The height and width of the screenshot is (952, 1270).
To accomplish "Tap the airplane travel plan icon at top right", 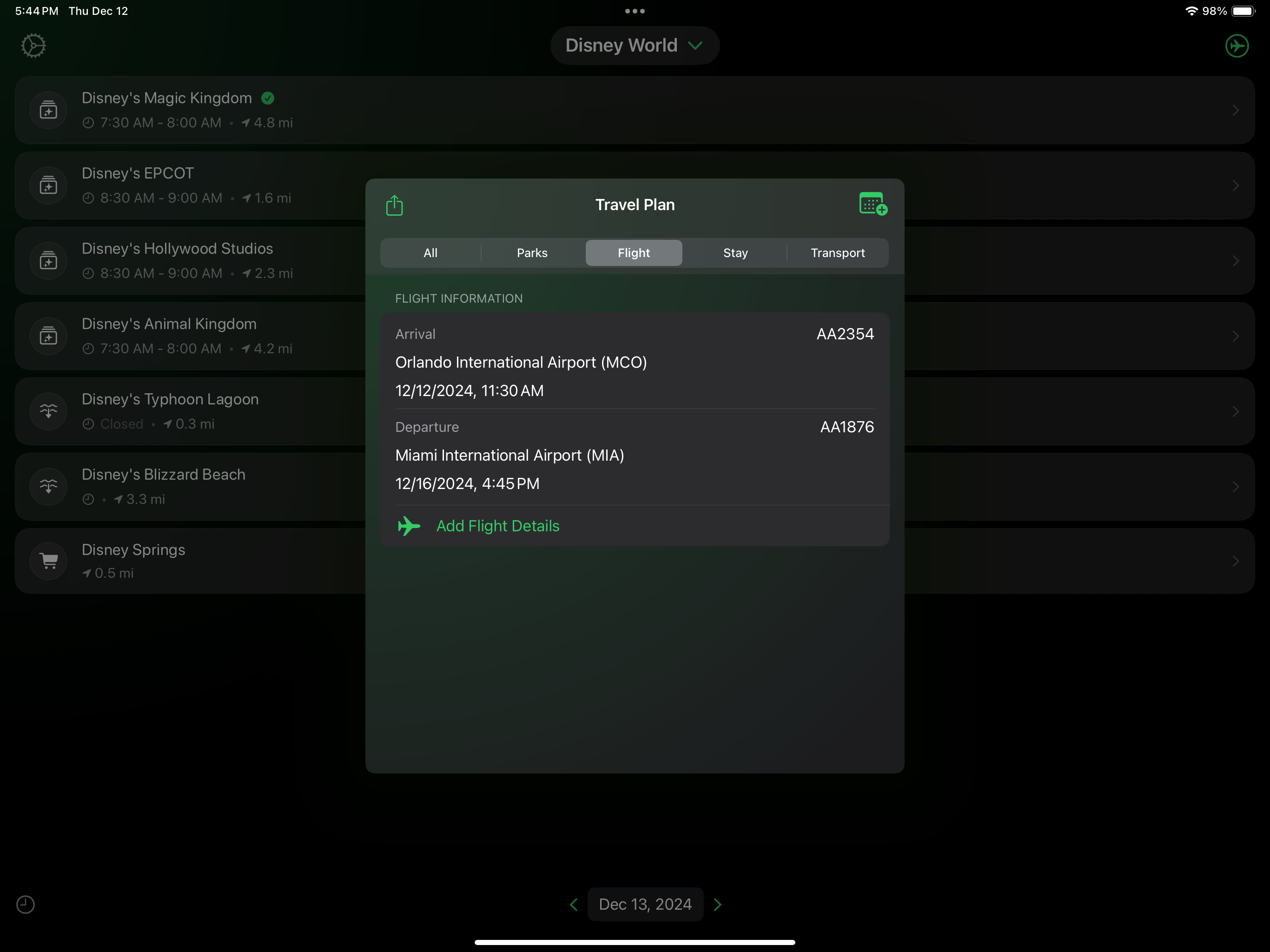I will point(1237,46).
